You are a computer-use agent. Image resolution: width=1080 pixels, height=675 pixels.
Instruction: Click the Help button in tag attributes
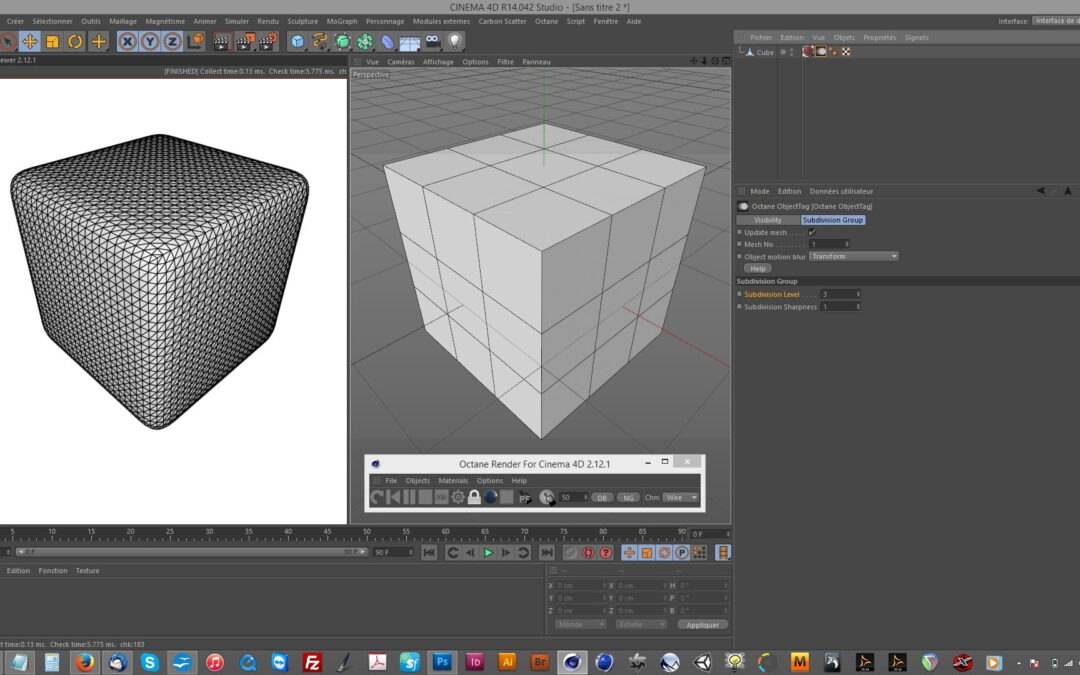pos(757,268)
